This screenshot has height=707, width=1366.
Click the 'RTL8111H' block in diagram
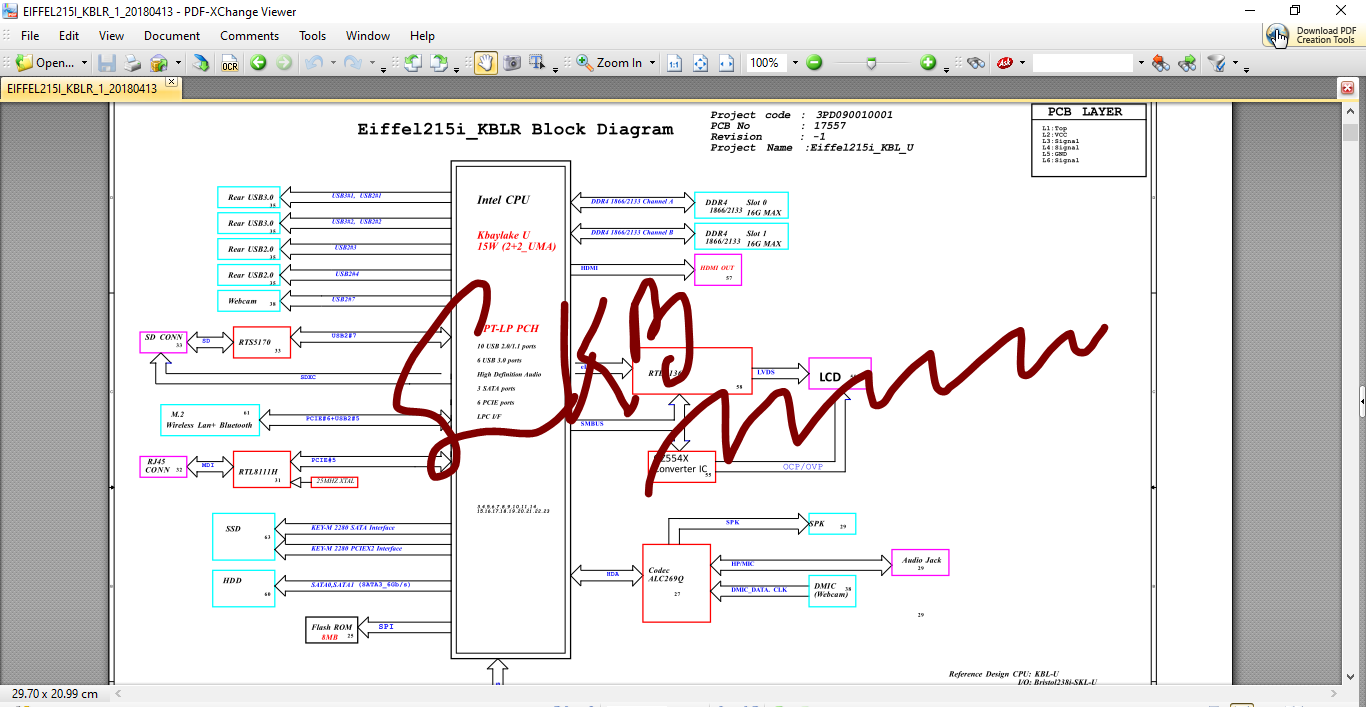pyautogui.click(x=262, y=470)
